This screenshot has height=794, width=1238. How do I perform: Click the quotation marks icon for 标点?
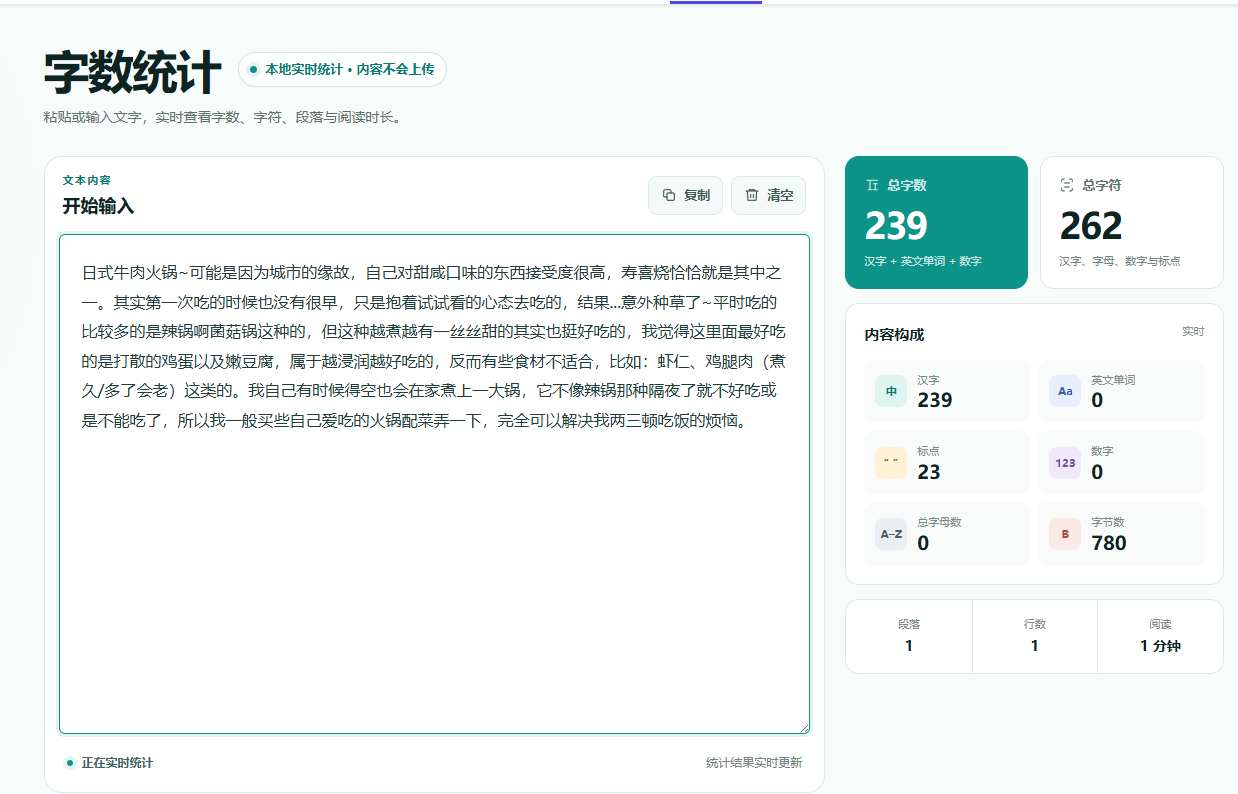coord(891,462)
